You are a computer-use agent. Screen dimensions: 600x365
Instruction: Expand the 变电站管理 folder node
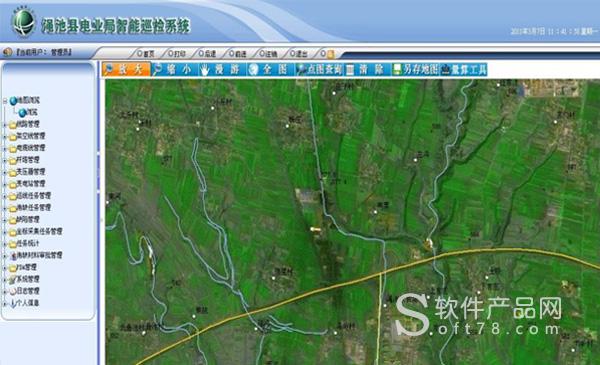5,184
